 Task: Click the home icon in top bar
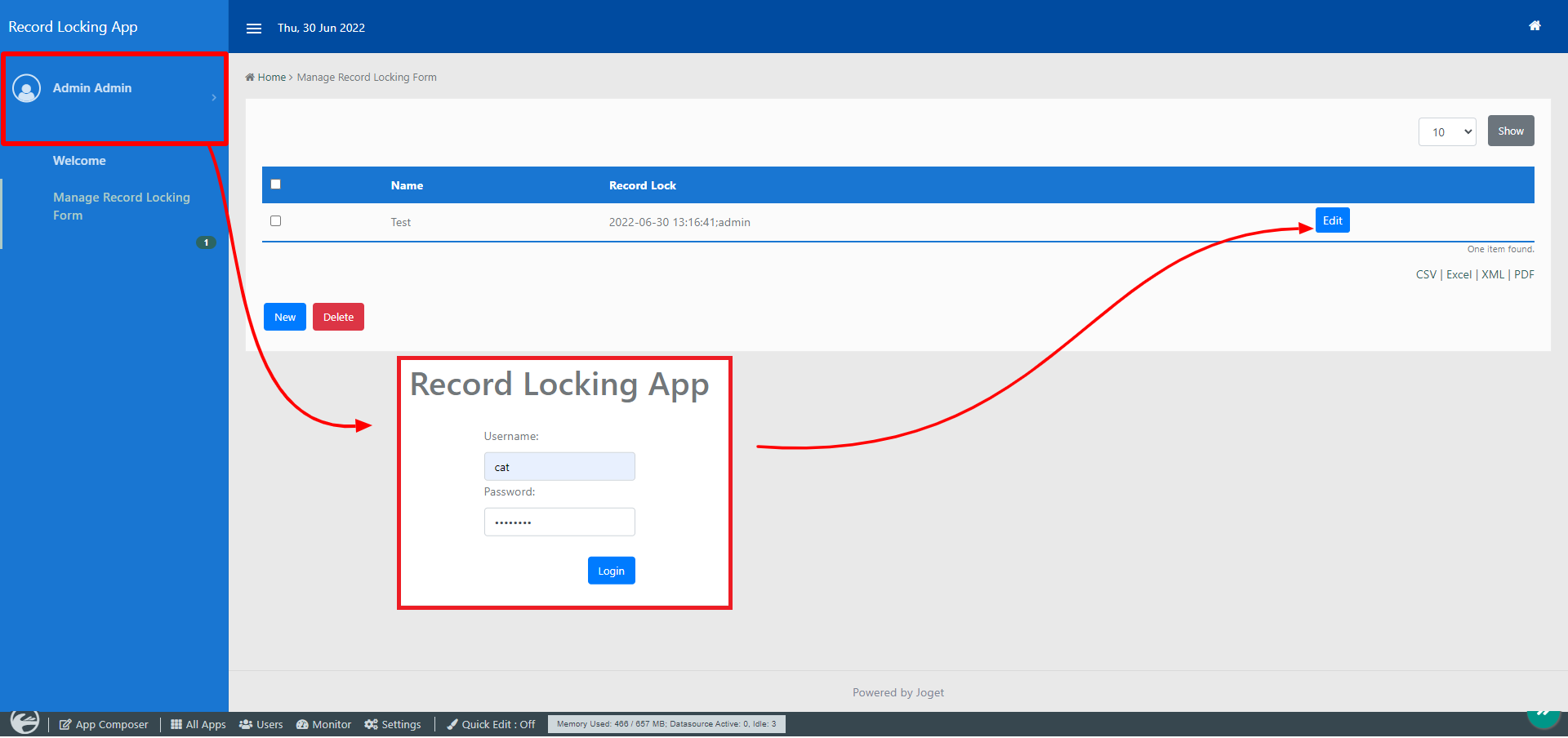[x=1535, y=26]
